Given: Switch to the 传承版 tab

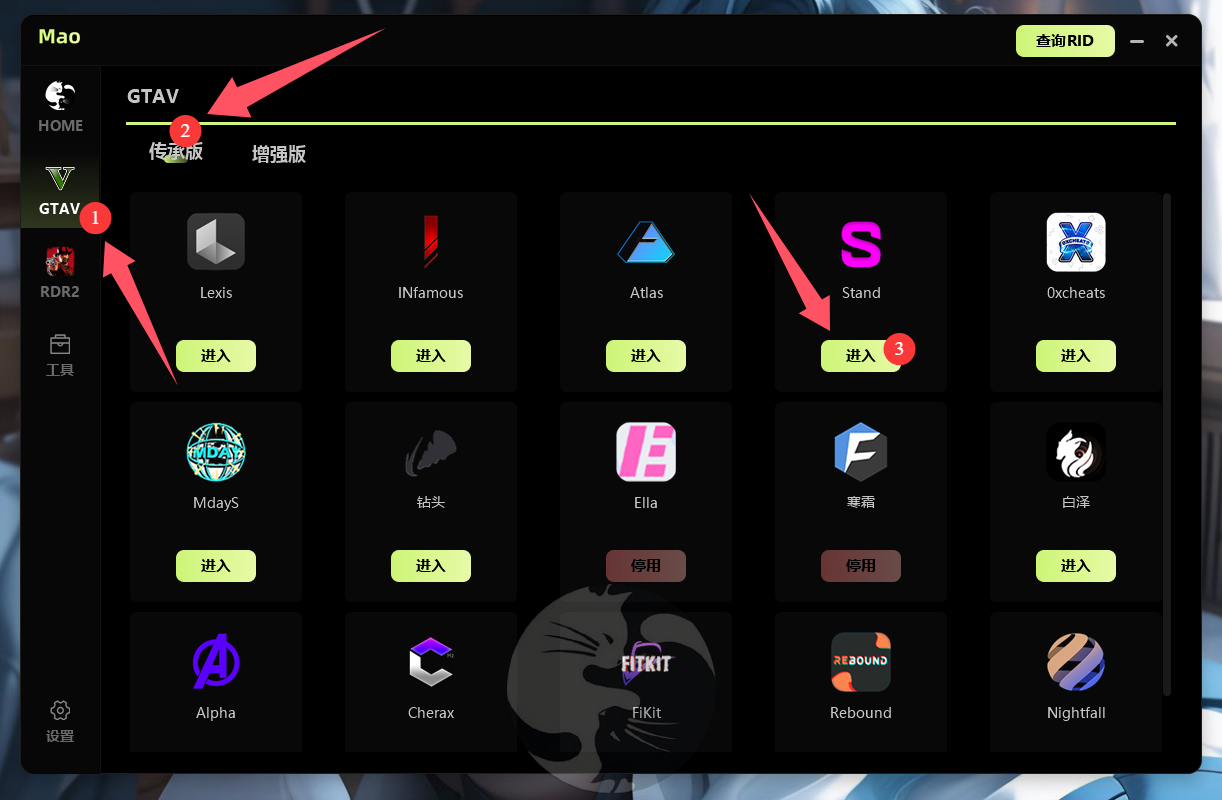Looking at the screenshot, I should coord(176,151).
